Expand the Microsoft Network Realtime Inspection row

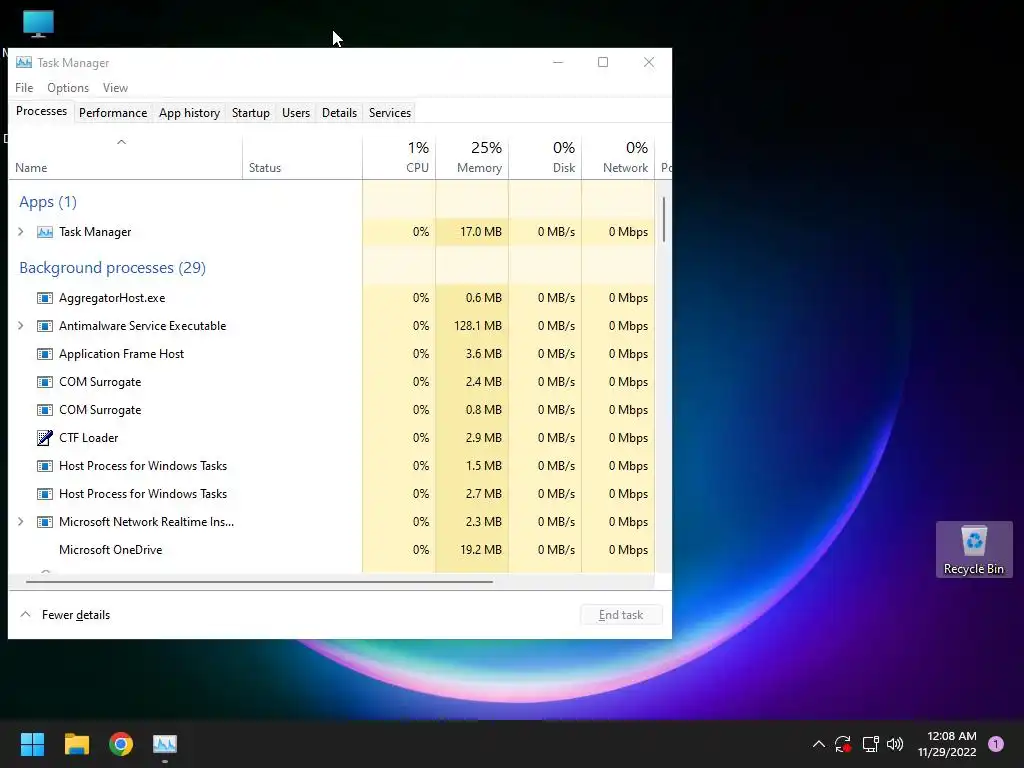click(x=21, y=522)
